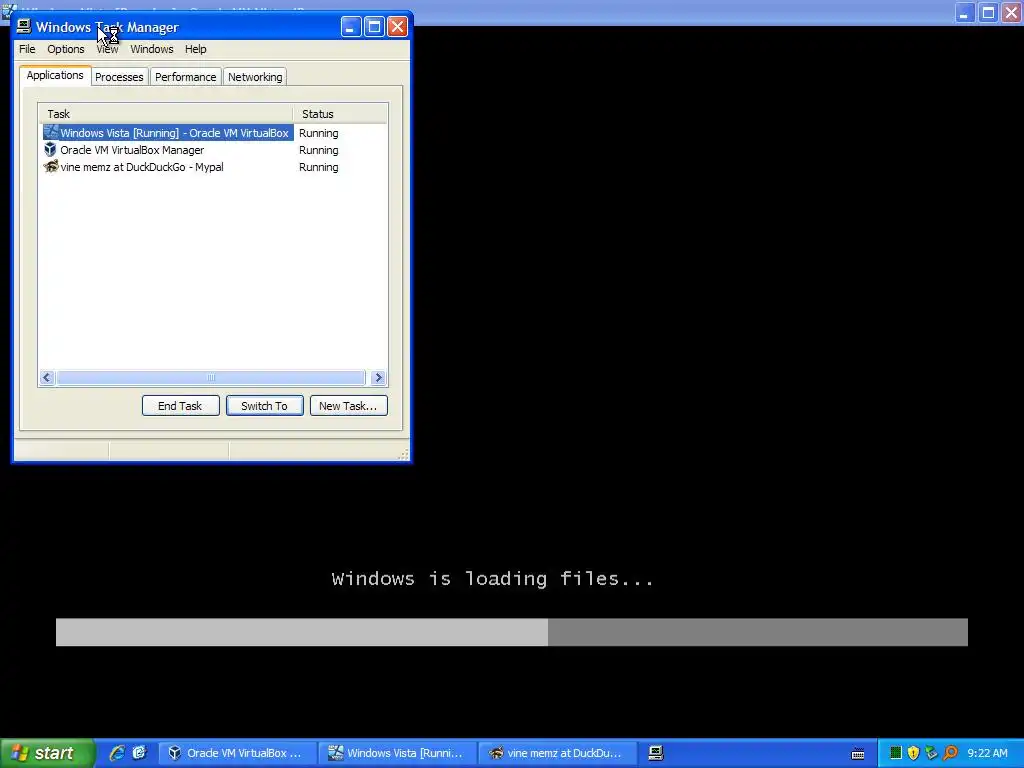Switch to the Performance tab
The width and height of the screenshot is (1024, 768).
point(185,77)
